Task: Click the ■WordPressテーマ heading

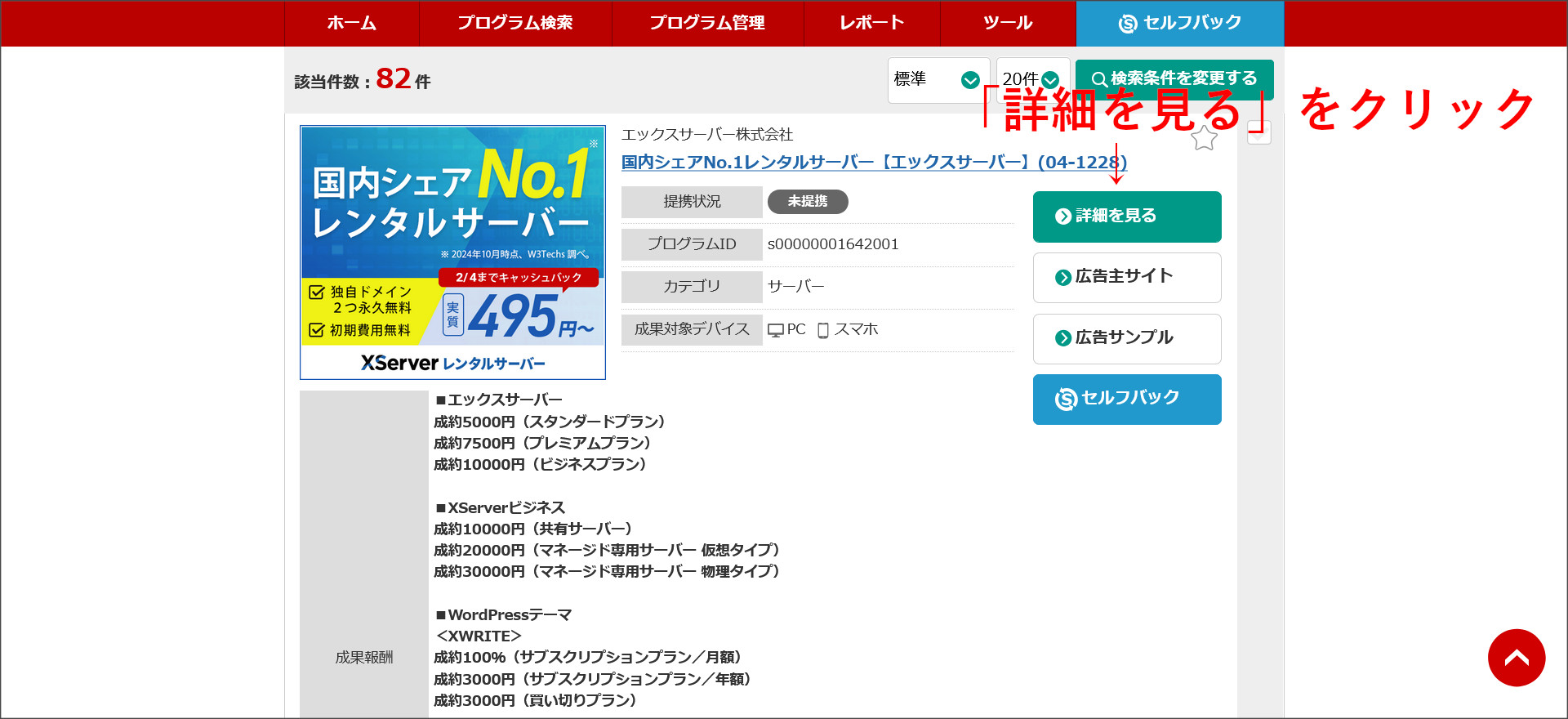Action: coord(503,614)
